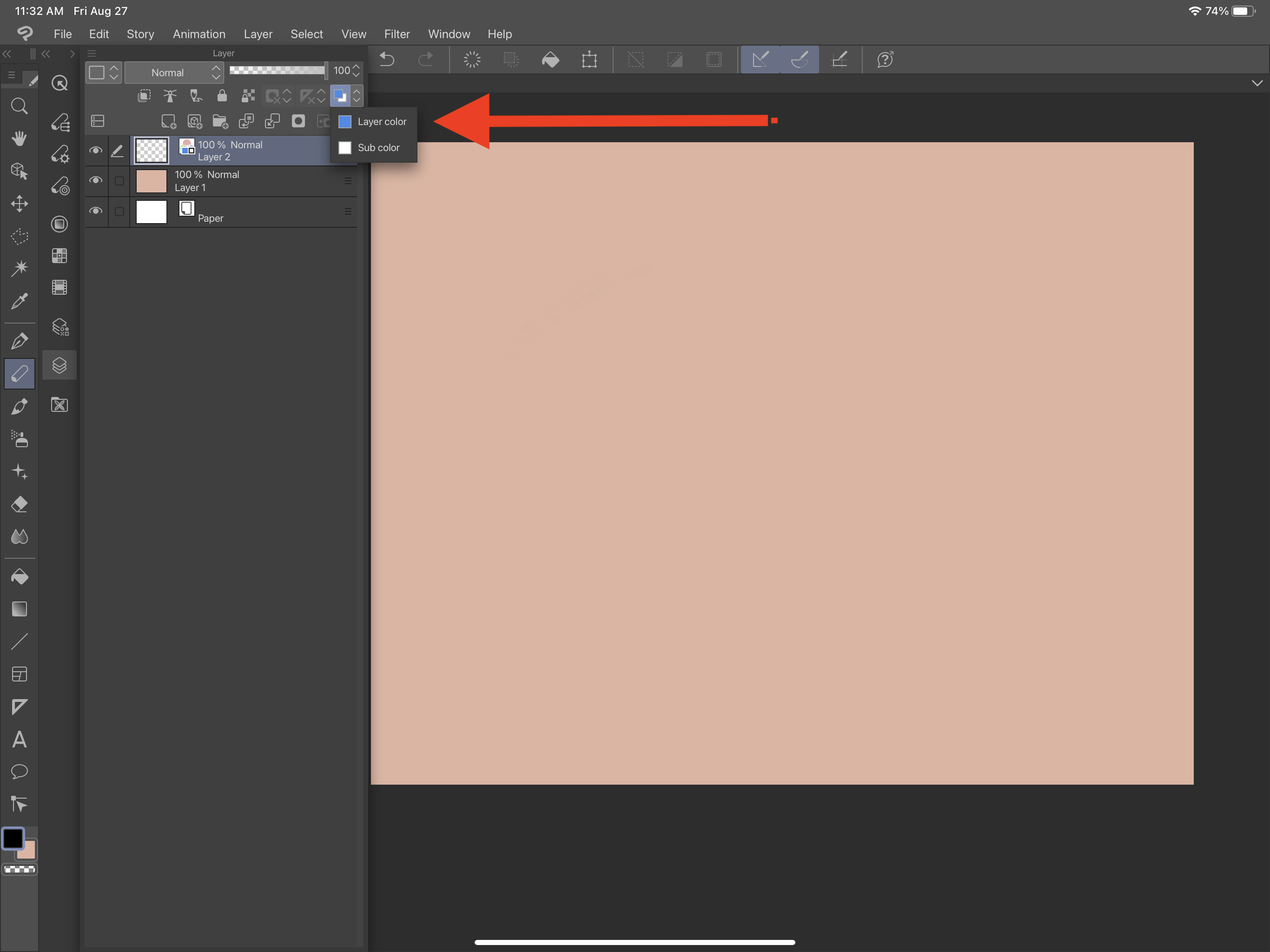The image size is (1270, 952).
Task: Select the Eraser tool
Action: 19,505
